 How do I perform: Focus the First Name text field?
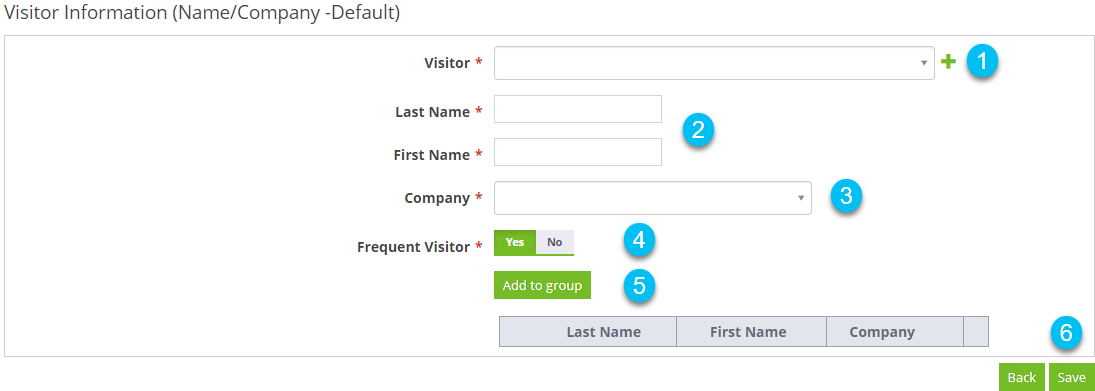578,152
